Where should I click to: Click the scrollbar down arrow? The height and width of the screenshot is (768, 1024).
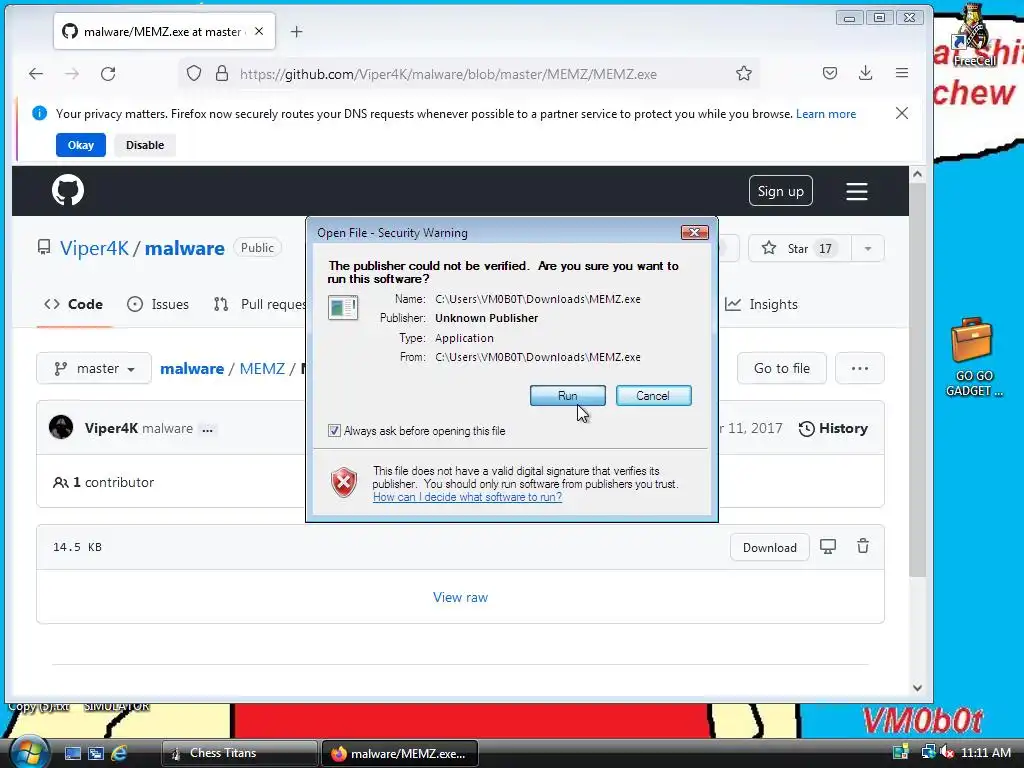coord(918,688)
